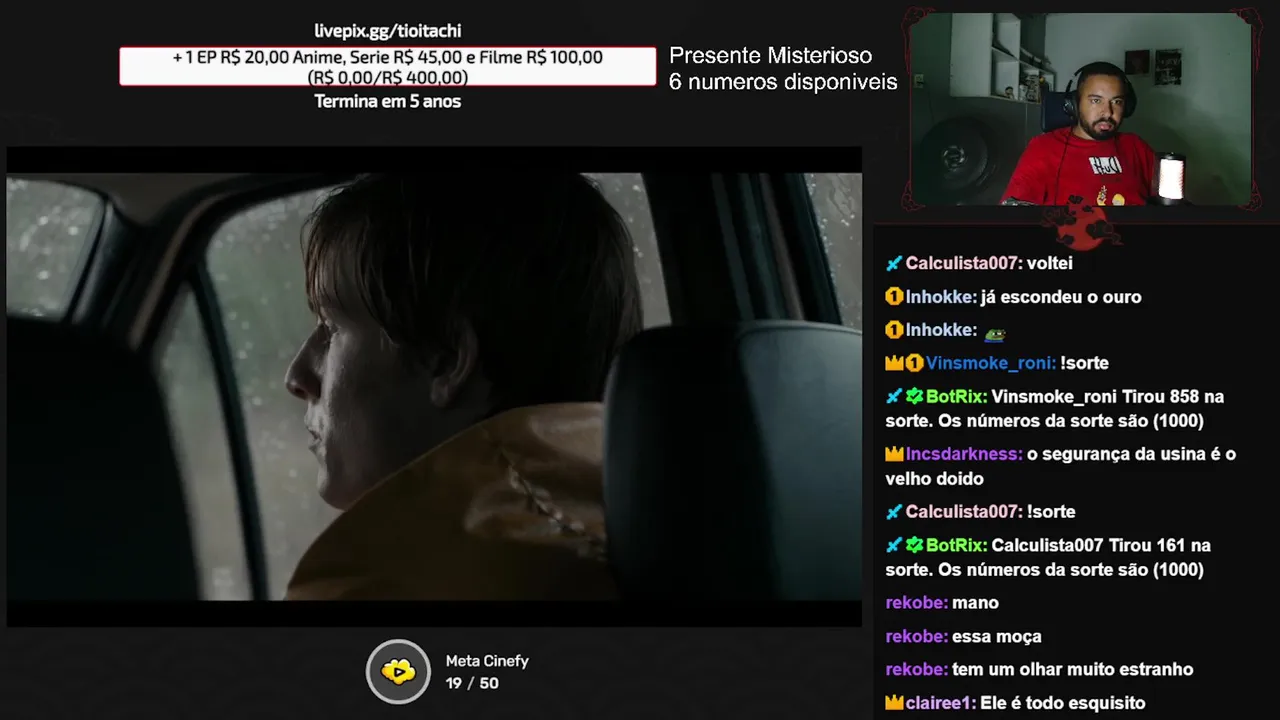This screenshot has height=720, width=1280.
Task: Click the pin badge on BotRix 161 message
Action: 894,546
